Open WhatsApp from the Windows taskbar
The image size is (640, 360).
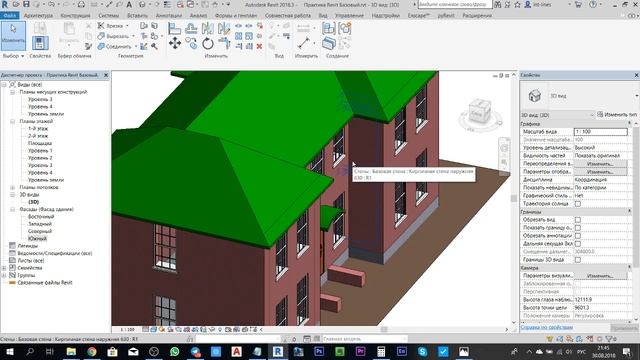tap(174, 351)
